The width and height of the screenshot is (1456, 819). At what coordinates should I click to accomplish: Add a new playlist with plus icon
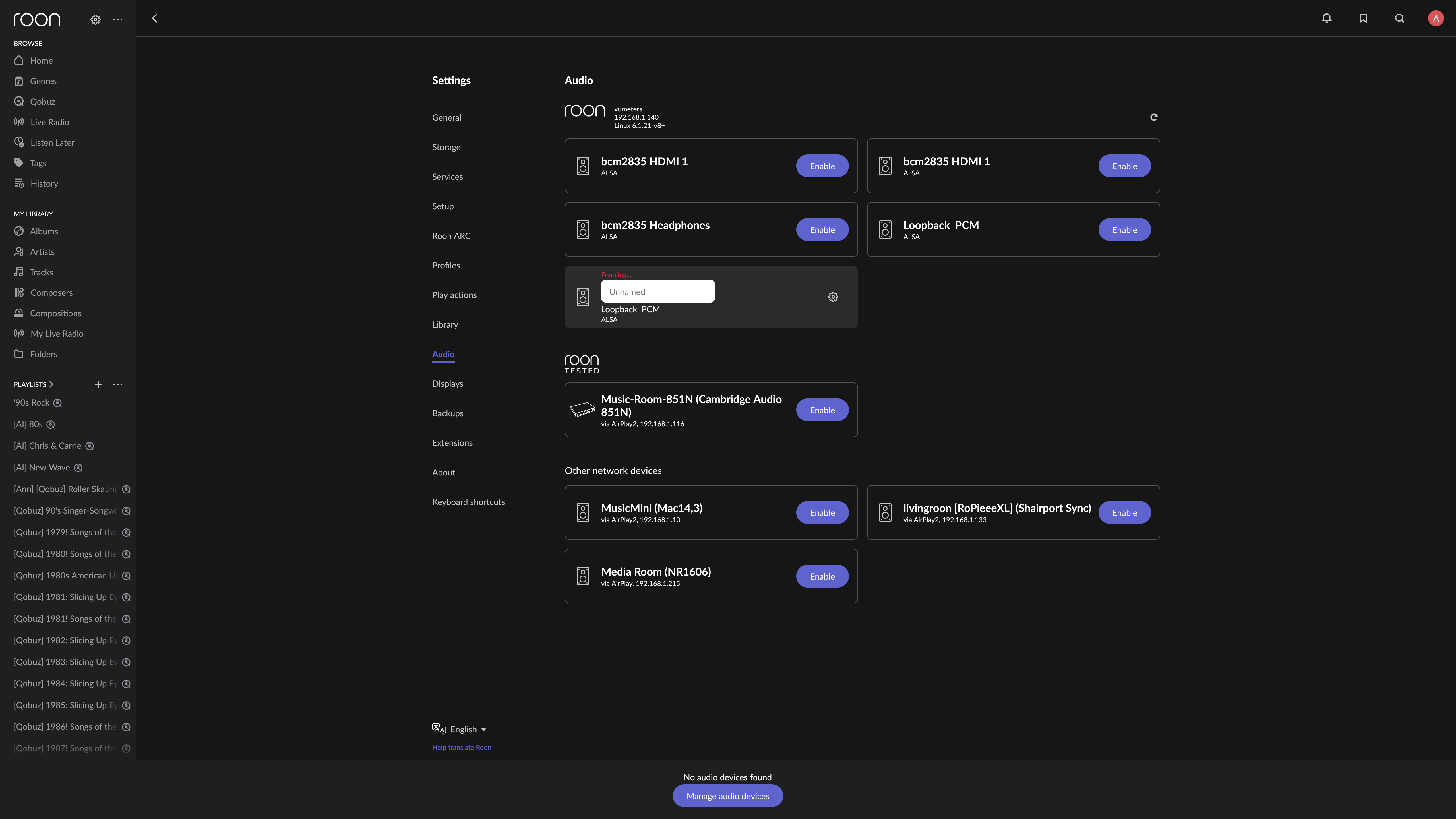[x=98, y=384]
